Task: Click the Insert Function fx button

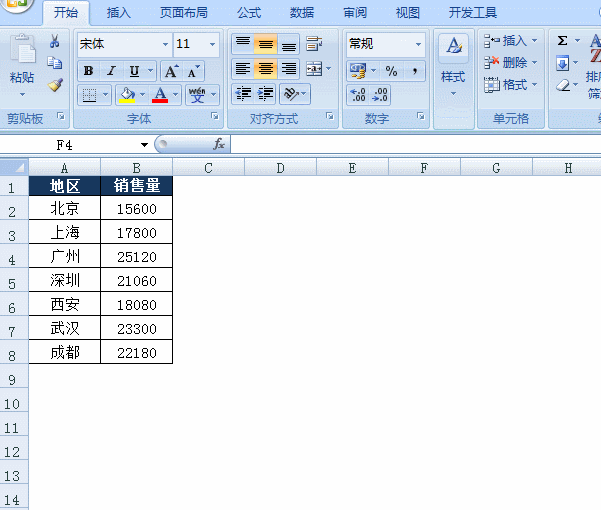Action: point(219,144)
